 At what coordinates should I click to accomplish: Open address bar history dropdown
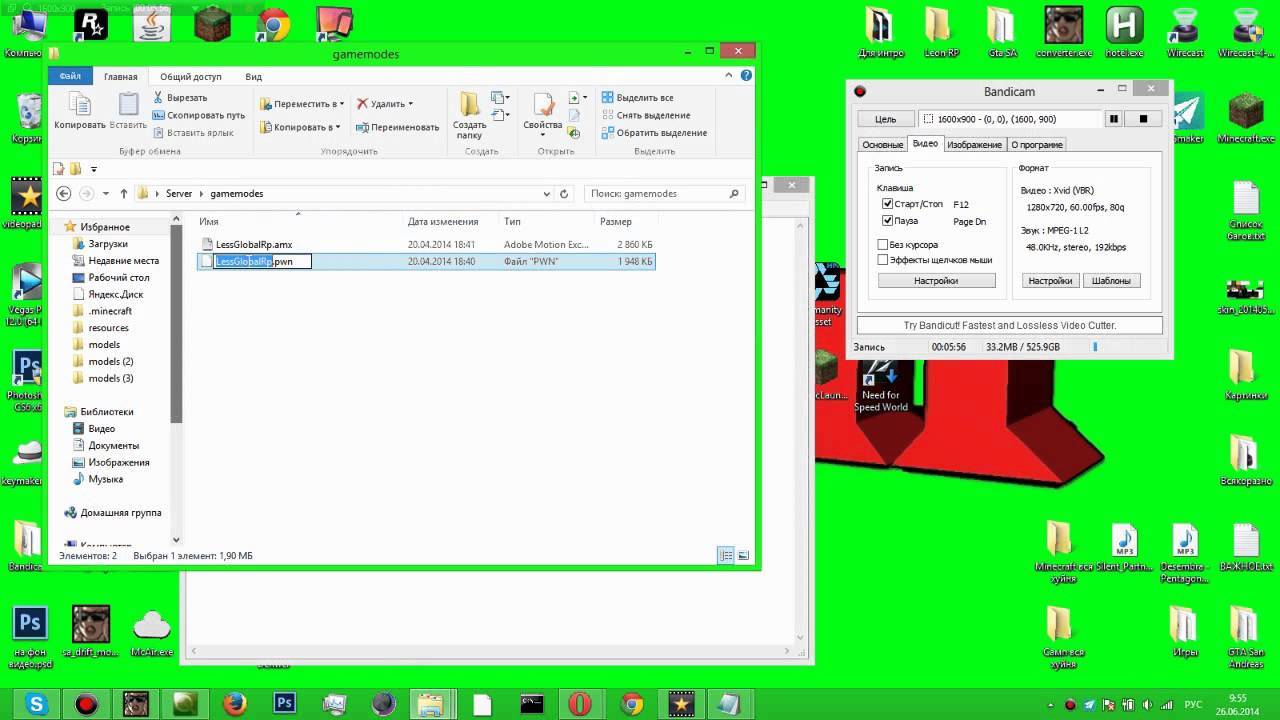tap(547, 194)
